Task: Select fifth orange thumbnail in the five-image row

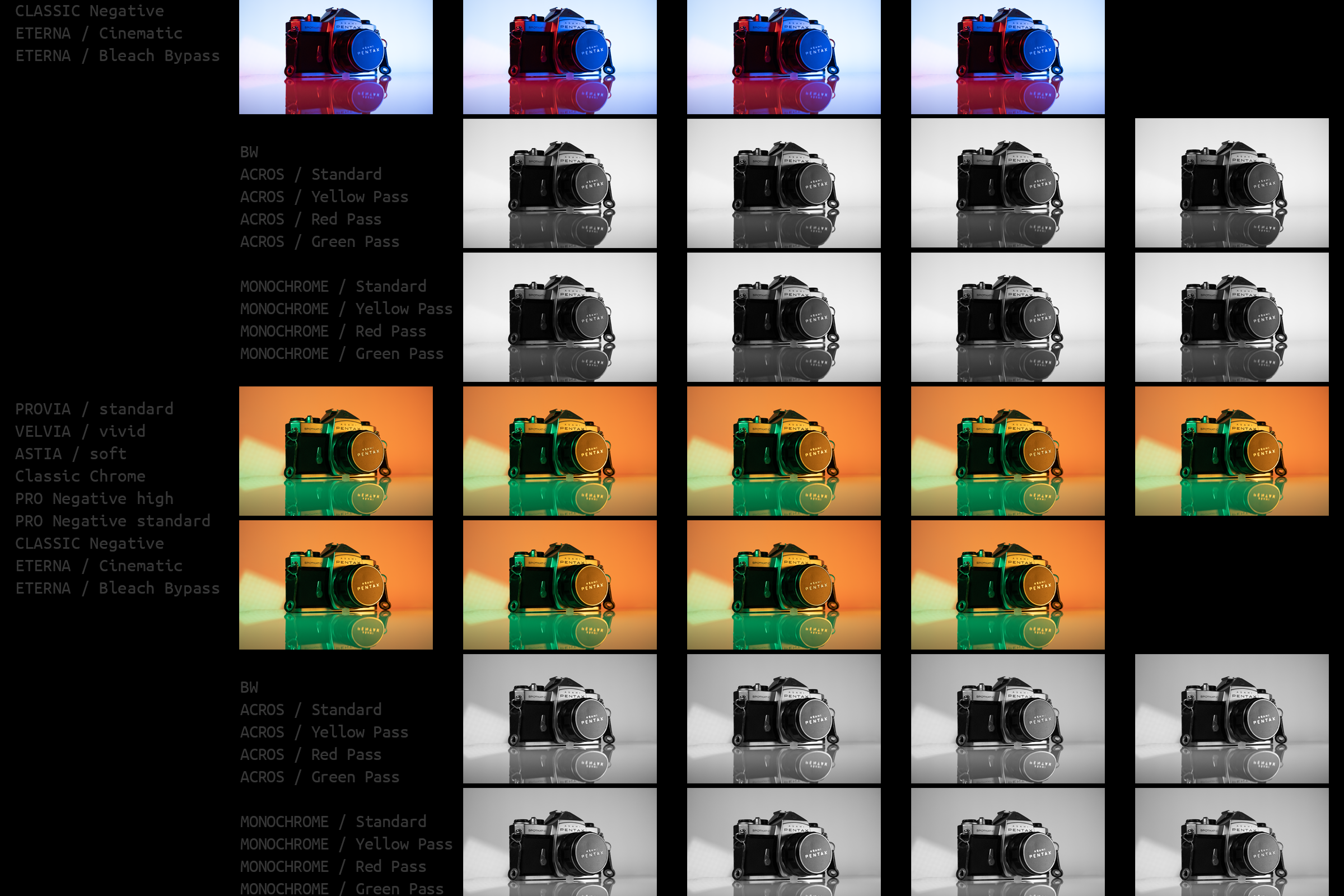Action: pyautogui.click(x=1232, y=451)
